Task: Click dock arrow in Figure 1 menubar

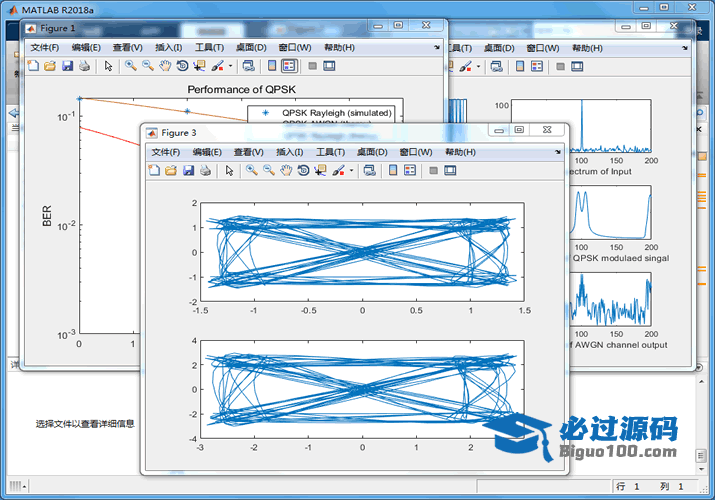Action: point(437,47)
